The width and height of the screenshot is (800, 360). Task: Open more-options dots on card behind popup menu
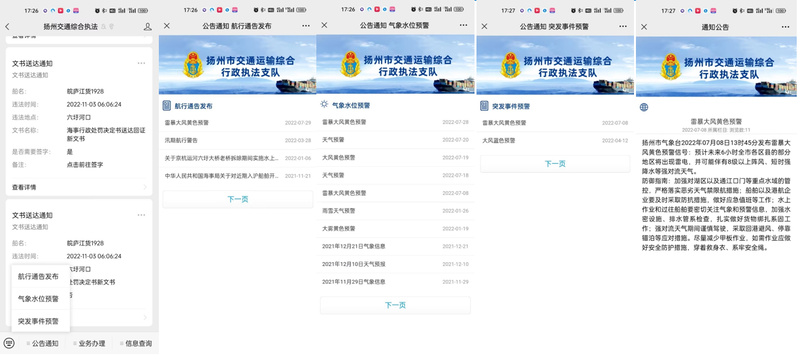click(141, 215)
